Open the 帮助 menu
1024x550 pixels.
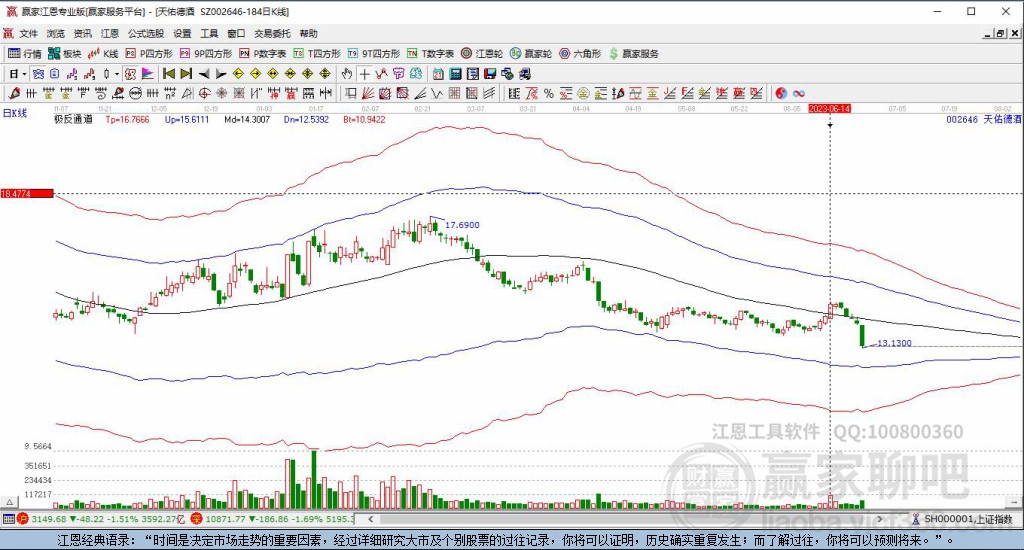pos(308,33)
